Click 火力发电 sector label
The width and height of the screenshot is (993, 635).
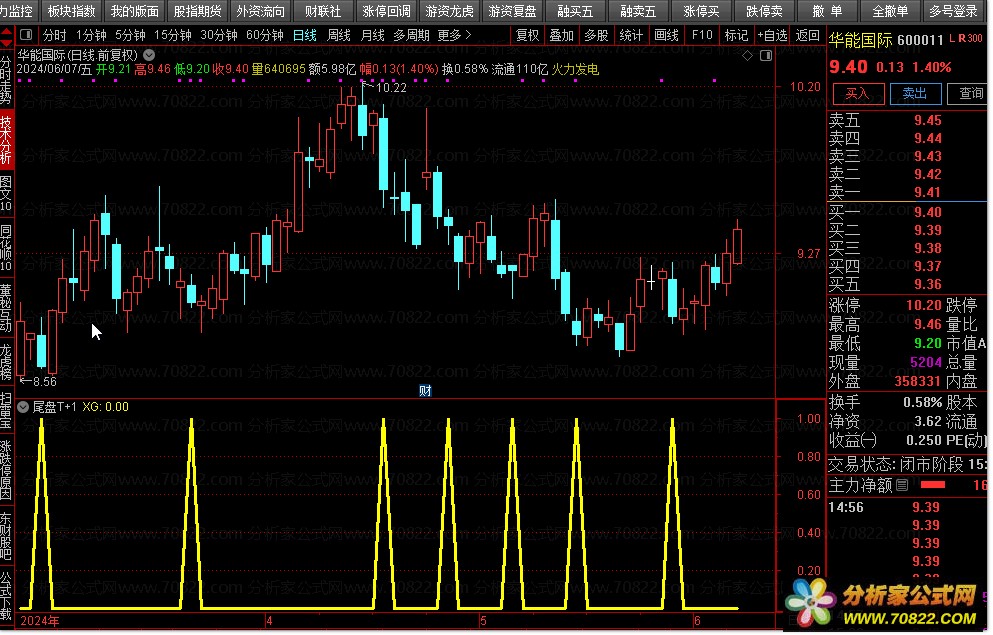point(575,69)
